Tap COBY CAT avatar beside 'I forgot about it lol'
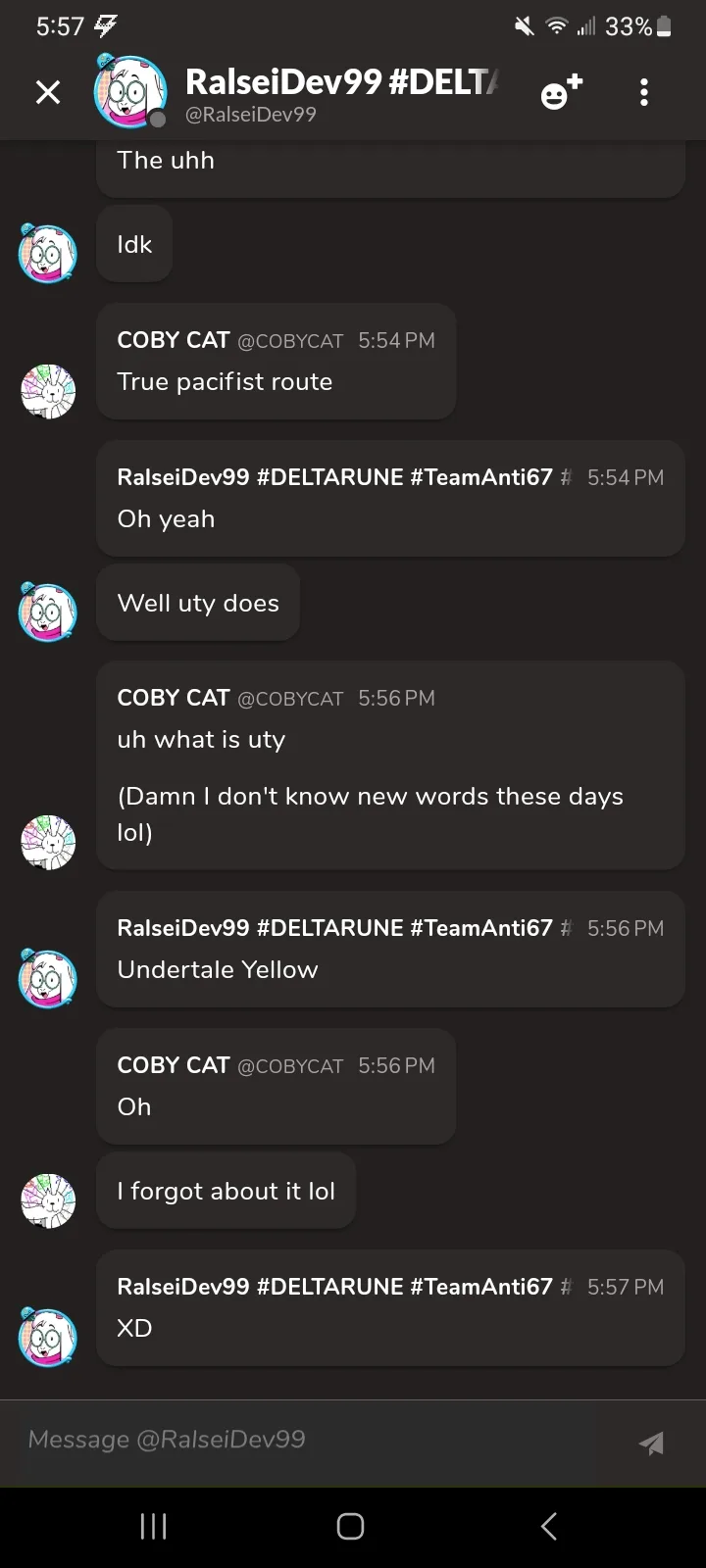Screen dimensions: 706x1568 tap(48, 1200)
